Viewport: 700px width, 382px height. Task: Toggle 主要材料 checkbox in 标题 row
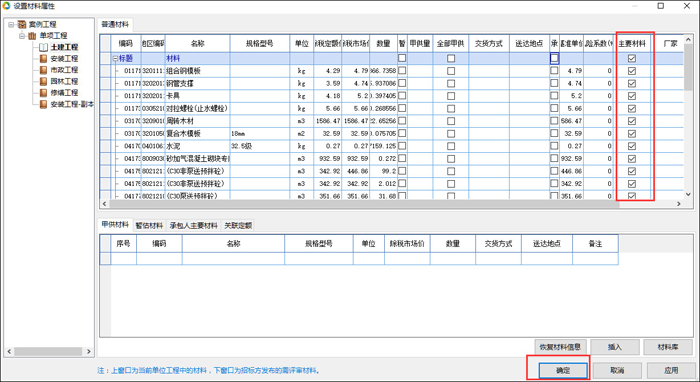coord(632,58)
